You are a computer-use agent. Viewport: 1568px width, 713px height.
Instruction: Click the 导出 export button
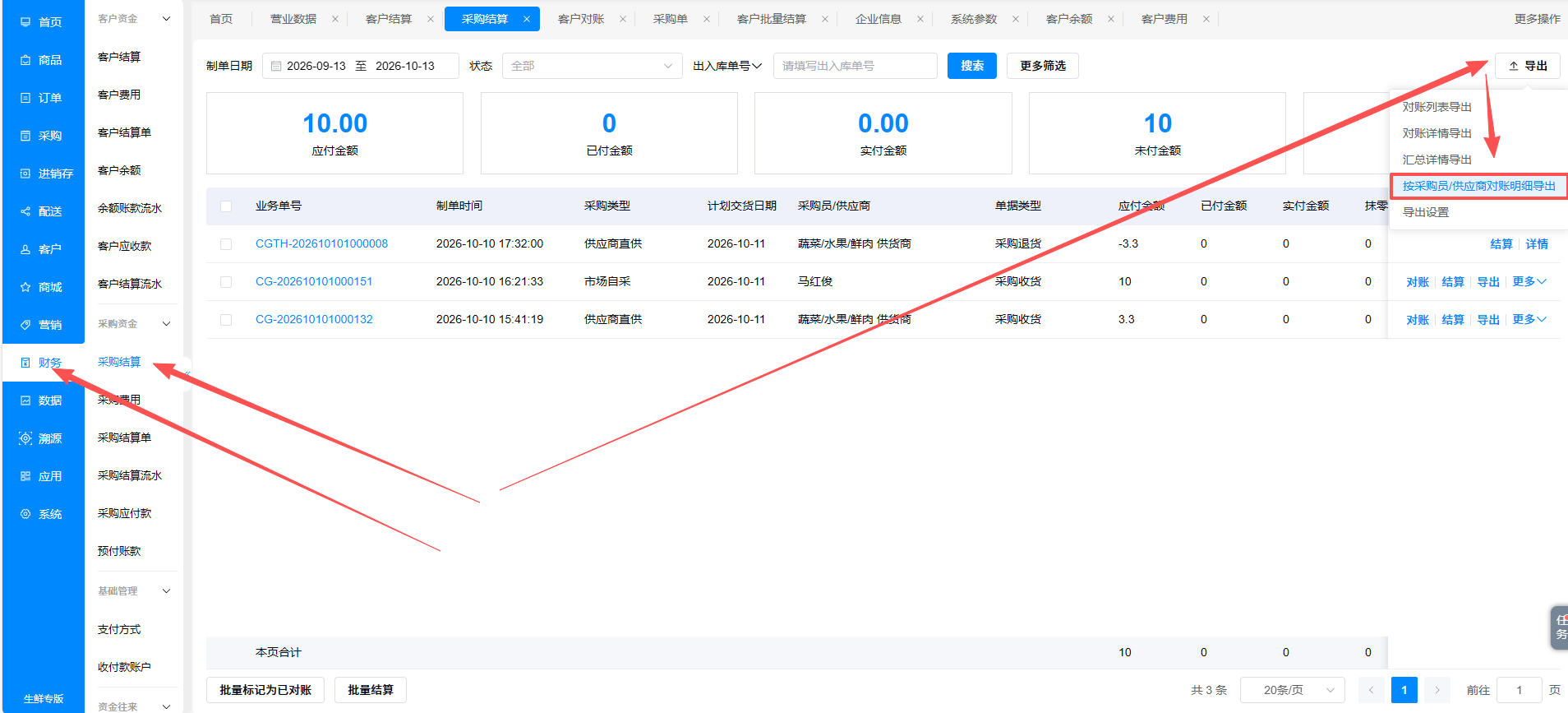pyautogui.click(x=1528, y=66)
